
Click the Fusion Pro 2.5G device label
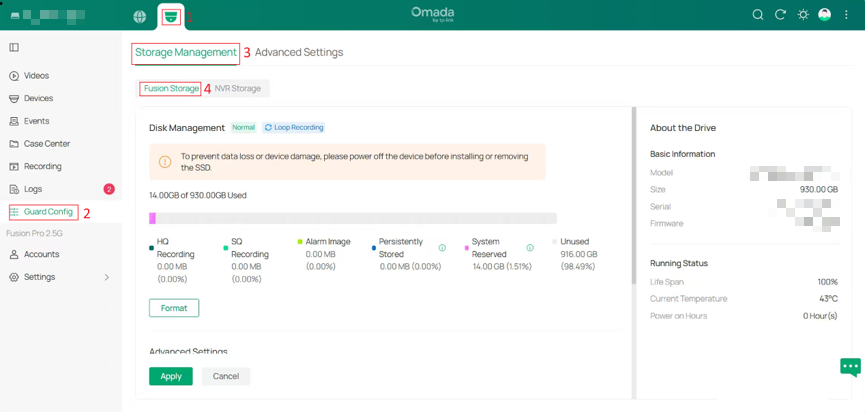click(34, 233)
